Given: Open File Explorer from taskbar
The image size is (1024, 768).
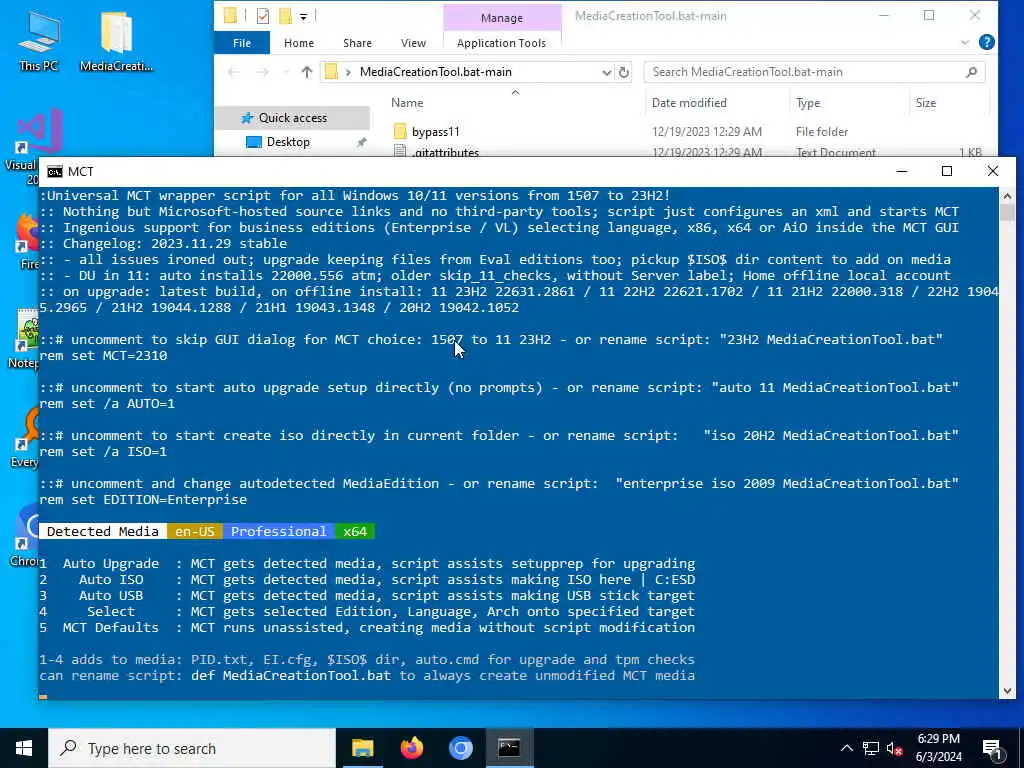Looking at the screenshot, I should (362, 748).
